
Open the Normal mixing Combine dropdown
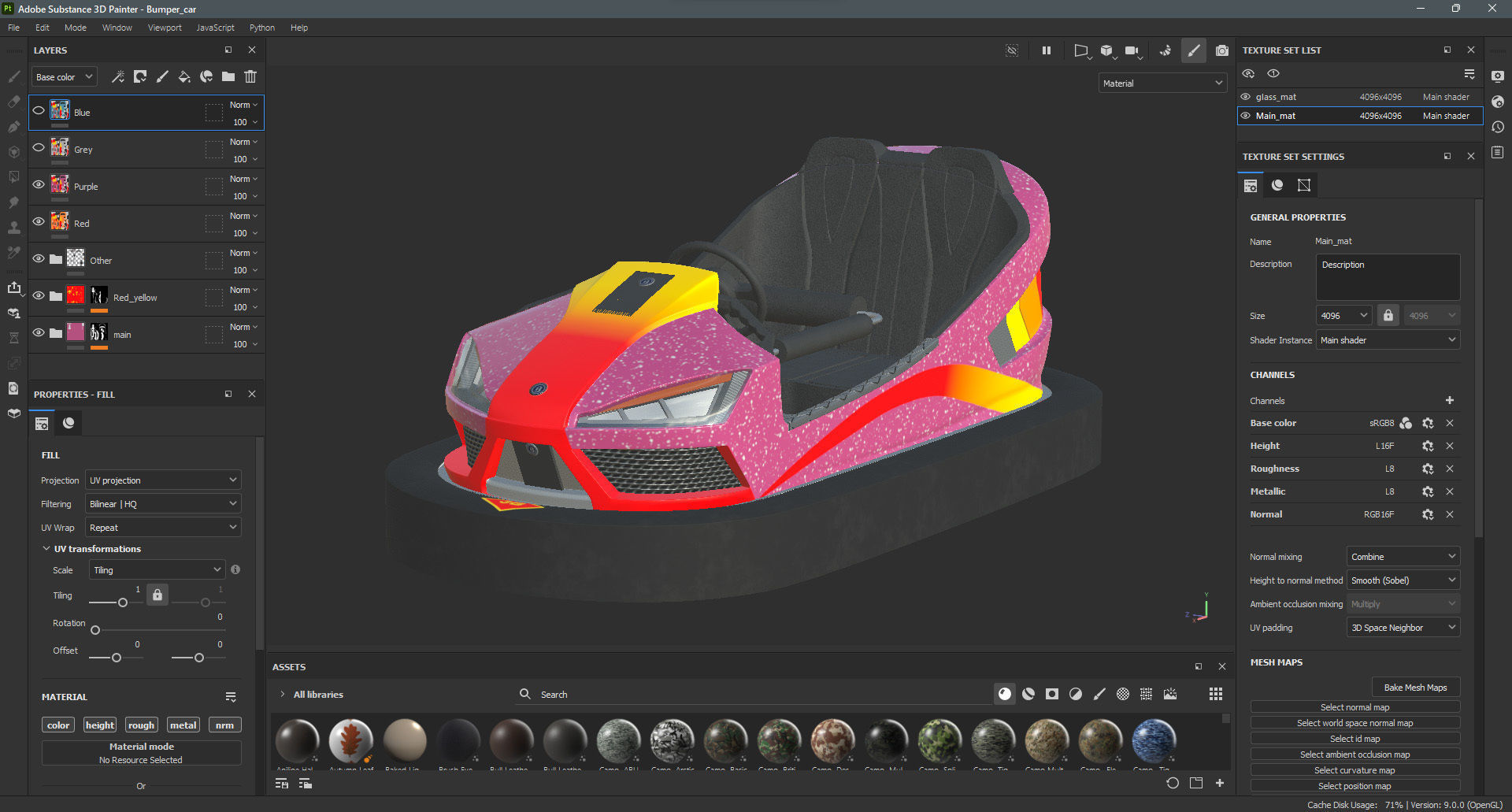1403,556
